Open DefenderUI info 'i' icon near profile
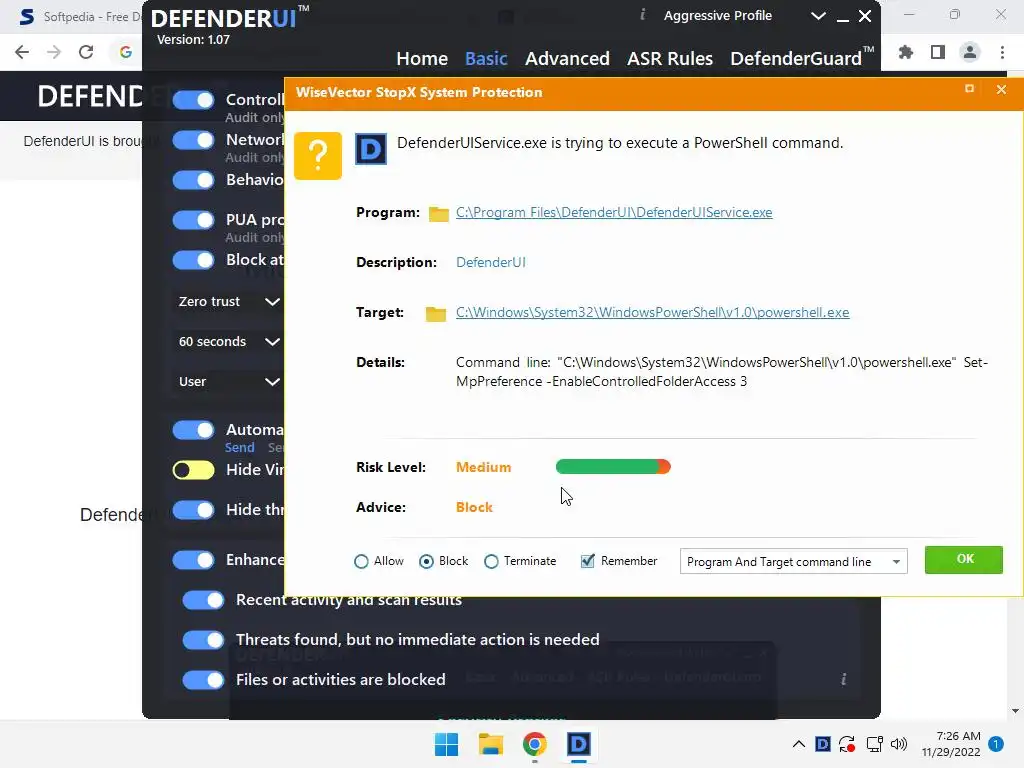Screen dimensions: 1024x768 (642, 15)
